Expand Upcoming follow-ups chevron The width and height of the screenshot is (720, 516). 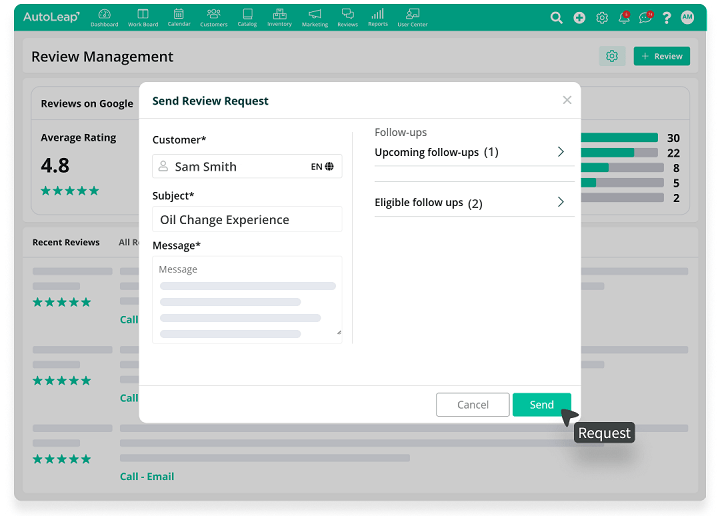[x=560, y=152]
